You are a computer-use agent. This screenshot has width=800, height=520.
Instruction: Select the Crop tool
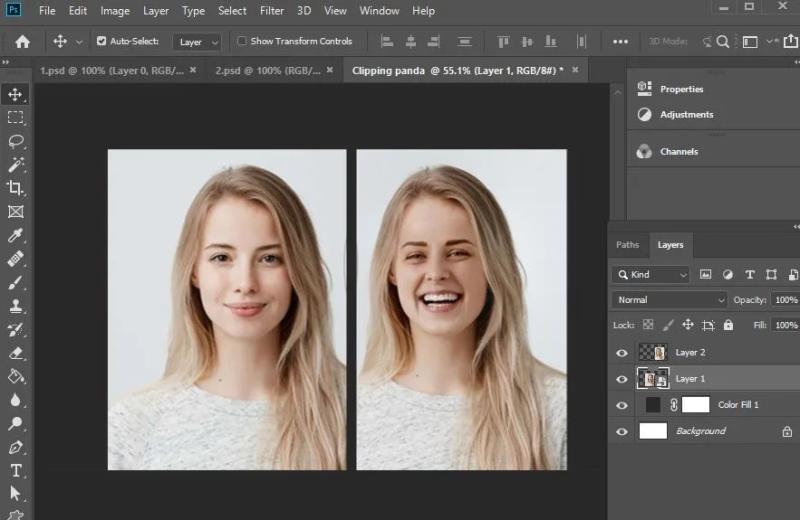coord(16,188)
